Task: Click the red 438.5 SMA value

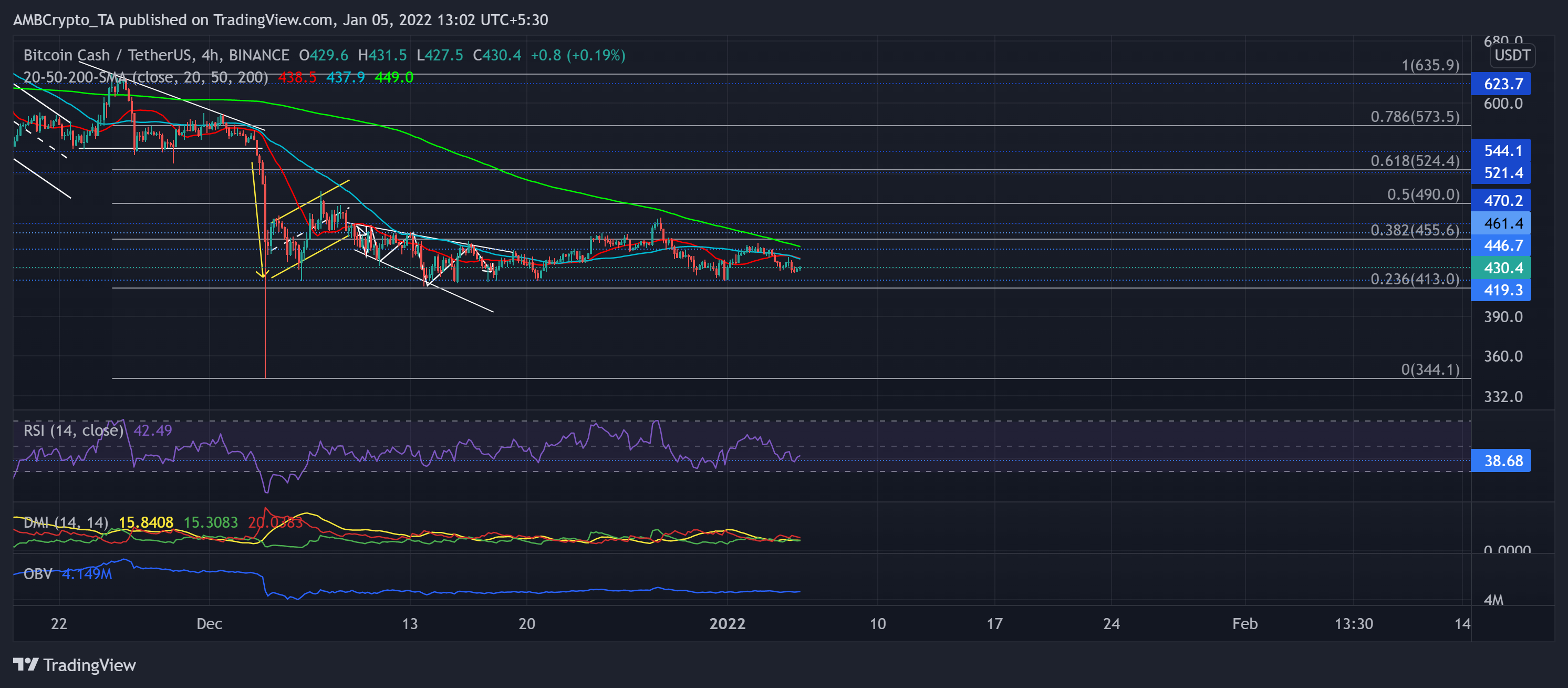Action: click(x=297, y=77)
